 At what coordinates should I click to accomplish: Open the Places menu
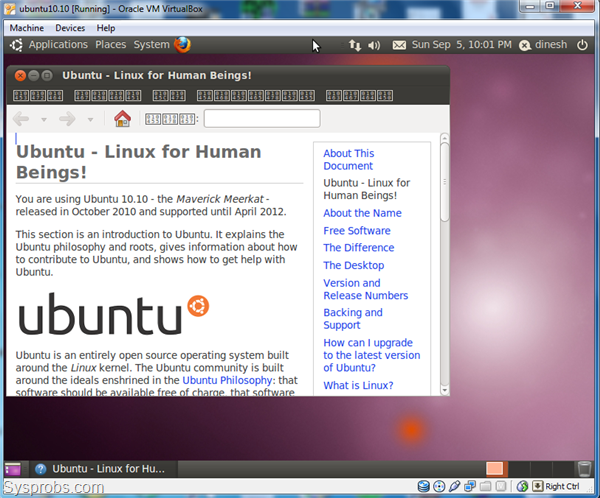pyautogui.click(x=111, y=45)
